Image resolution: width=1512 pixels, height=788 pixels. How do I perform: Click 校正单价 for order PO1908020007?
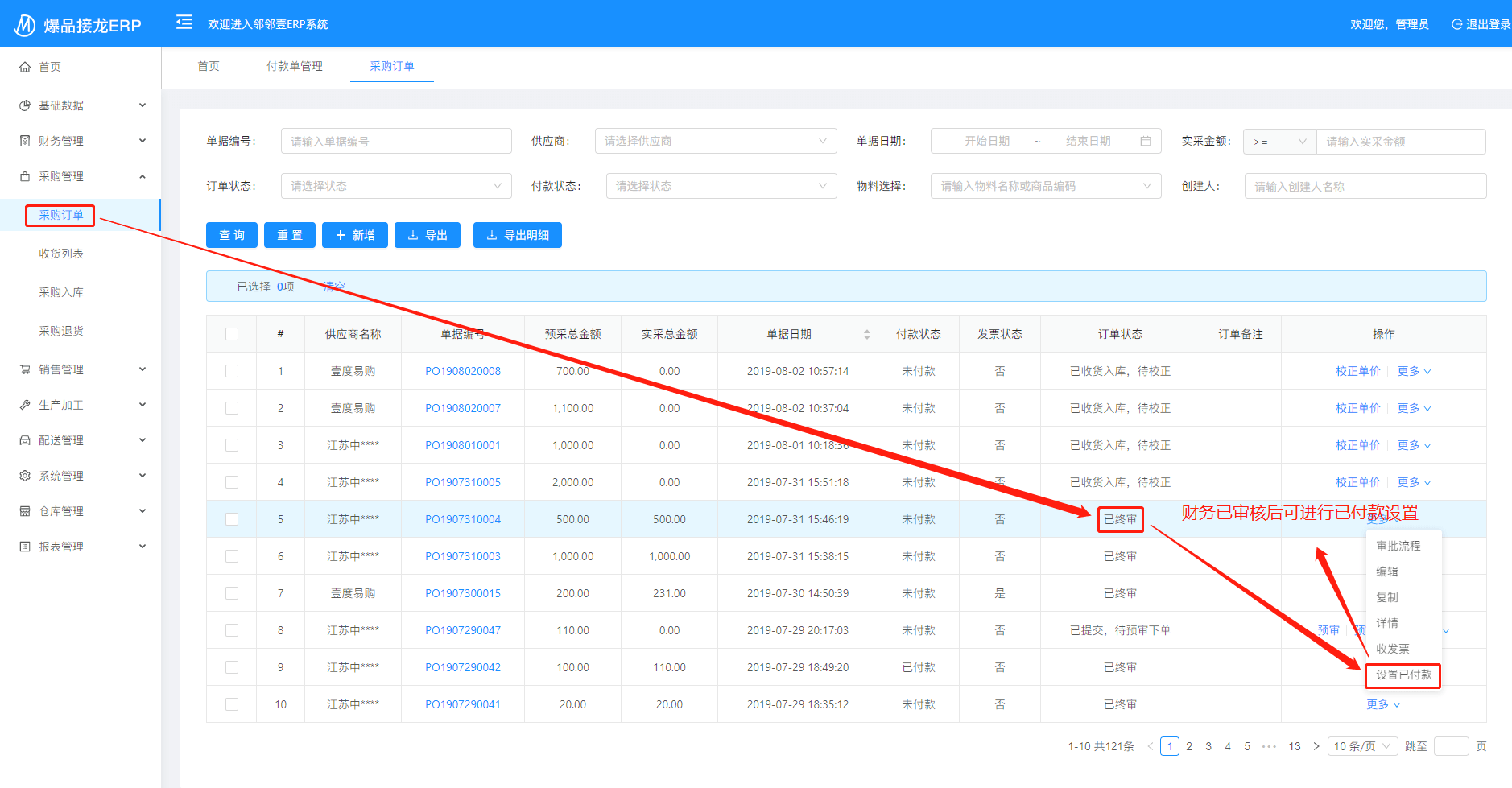click(x=1357, y=408)
